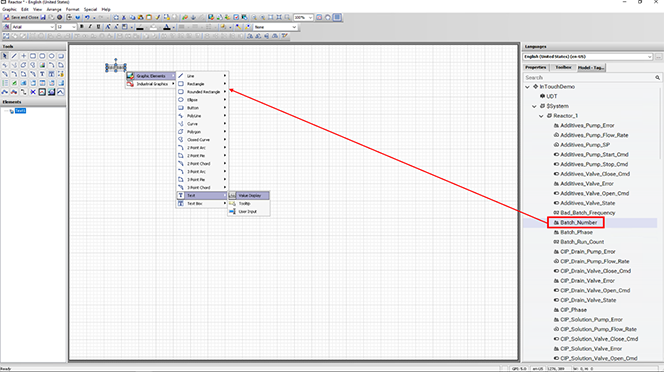This screenshot has height=372, width=664.
Task: Select the pointer tool in Tools panel
Action: pos(5,56)
